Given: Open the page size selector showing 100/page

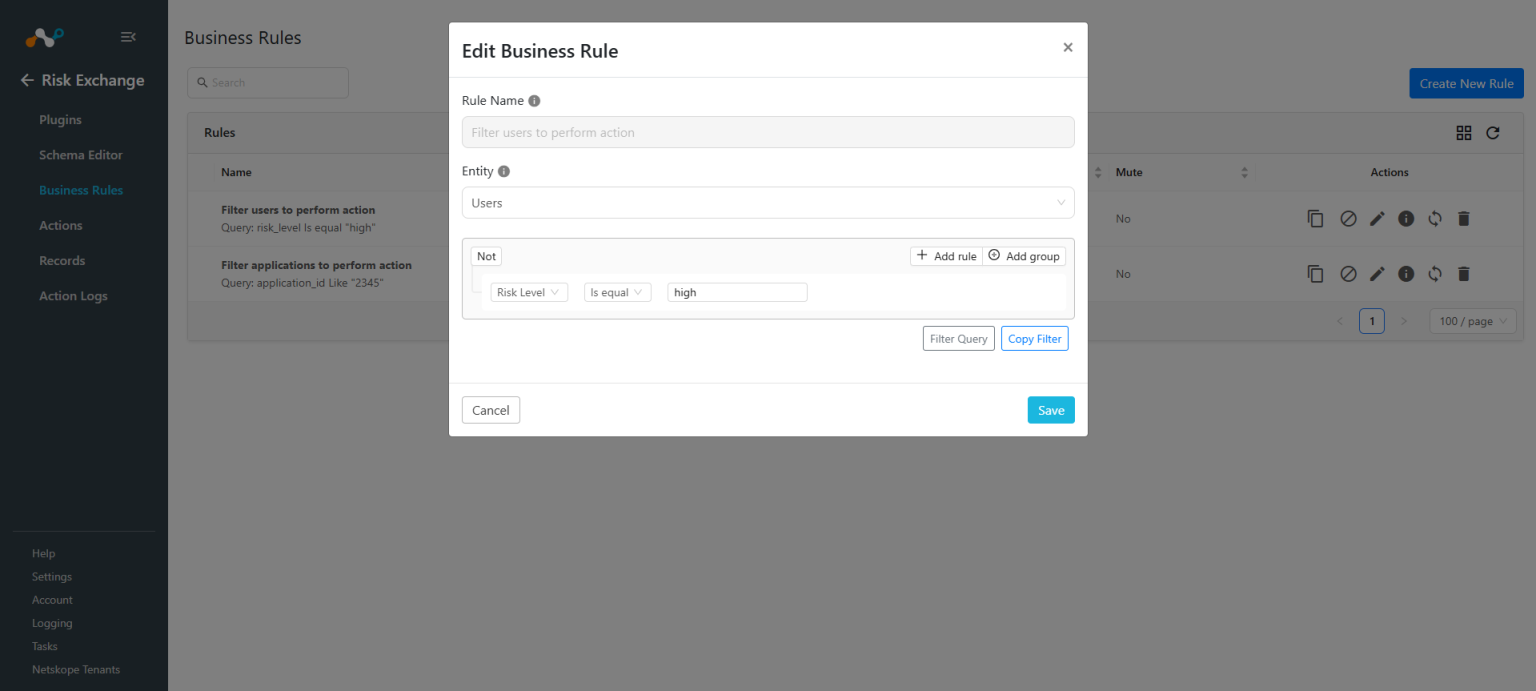Looking at the screenshot, I should [x=1471, y=321].
